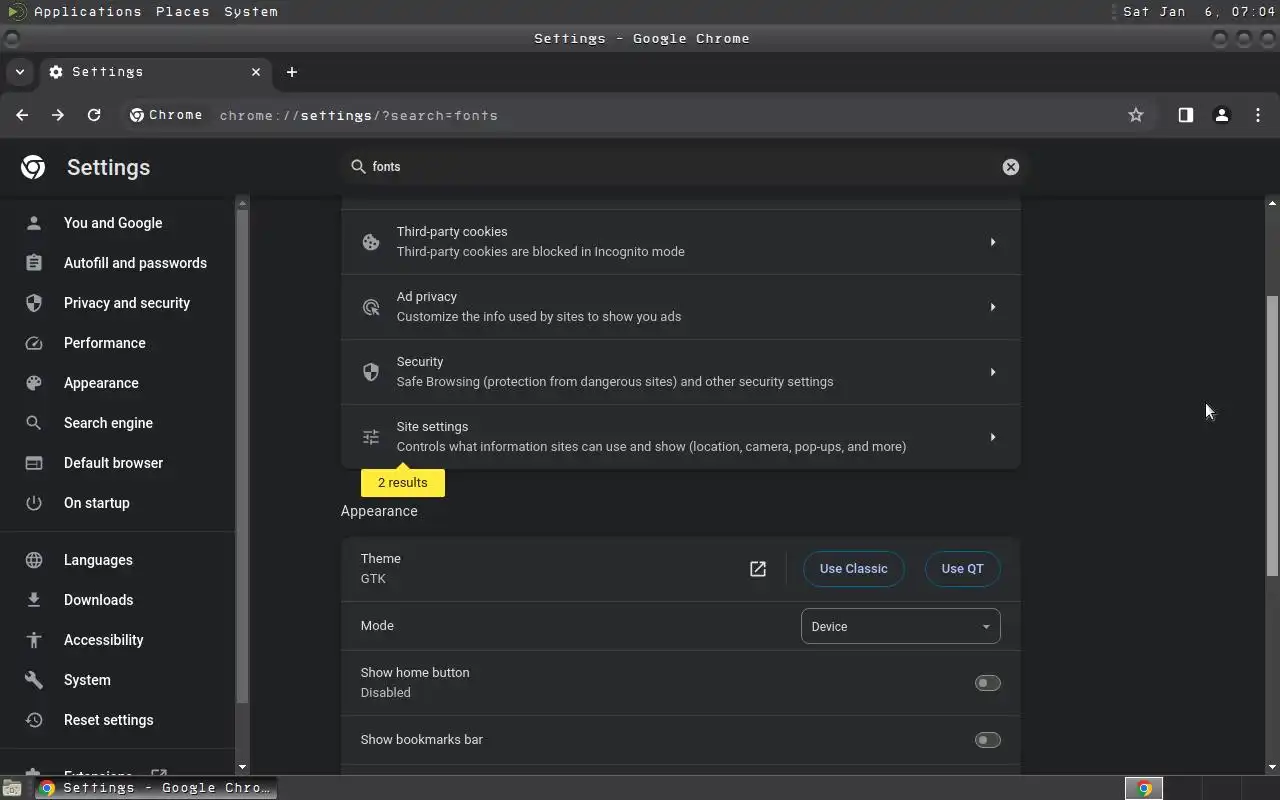
Task: Open Search engine settings
Action: coord(108,423)
